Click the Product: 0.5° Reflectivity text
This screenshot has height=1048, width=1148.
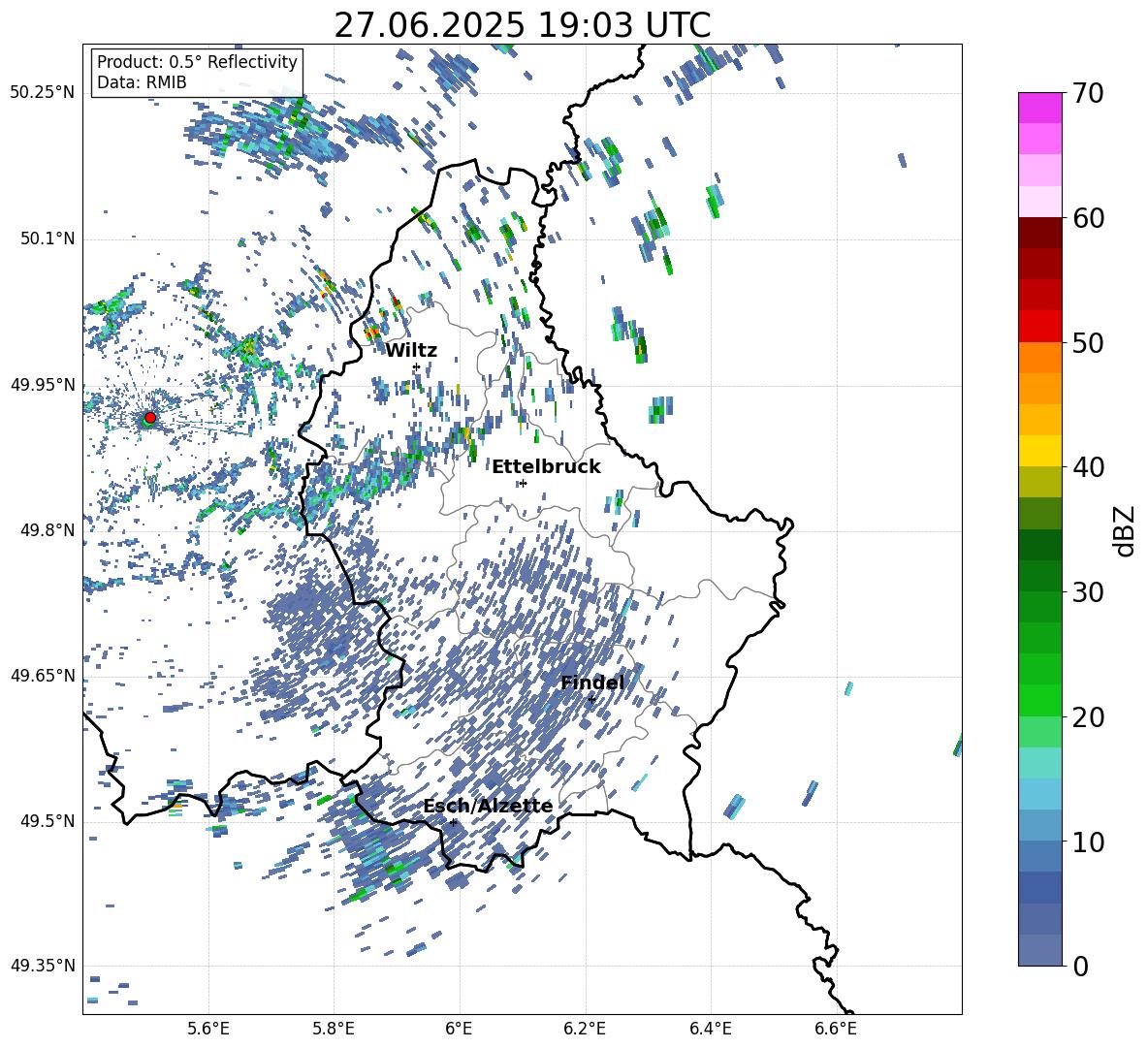click(x=197, y=61)
